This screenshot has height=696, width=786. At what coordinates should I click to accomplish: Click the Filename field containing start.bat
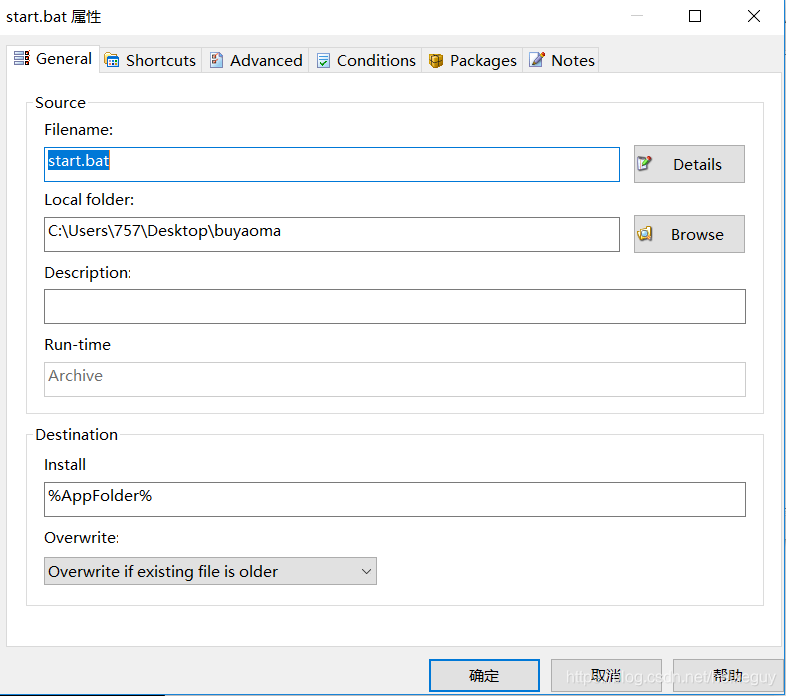pos(332,164)
